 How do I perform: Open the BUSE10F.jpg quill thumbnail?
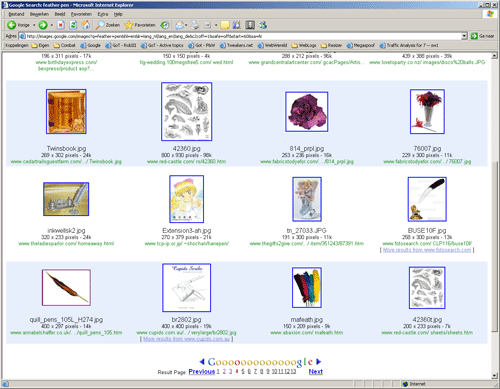[427, 199]
